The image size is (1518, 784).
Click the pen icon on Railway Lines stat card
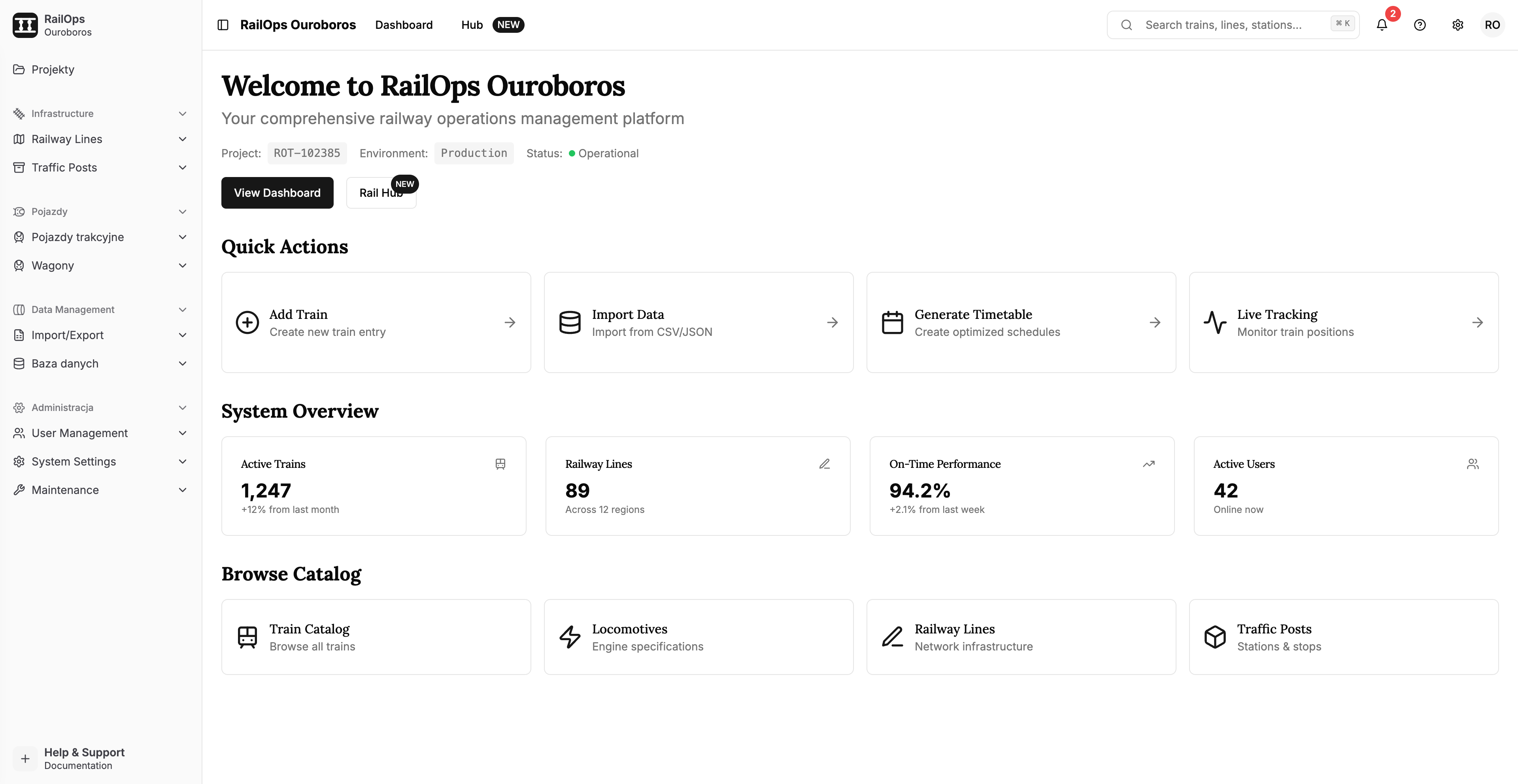[824, 464]
